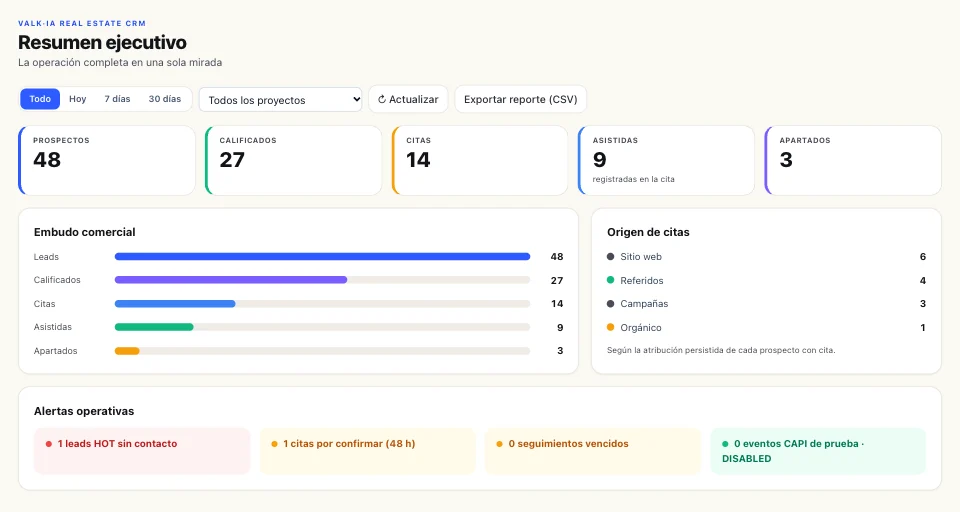Click the VALK·IA REAL ESTATE CRM label

tap(82, 23)
